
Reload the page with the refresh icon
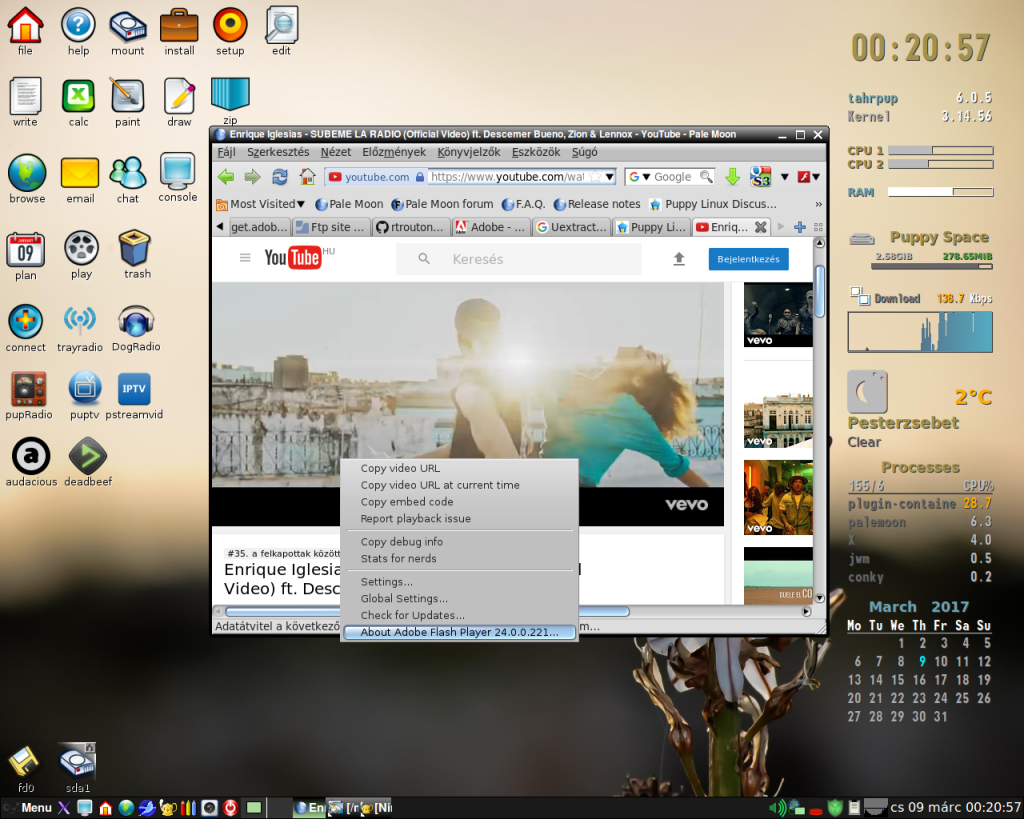coord(280,177)
